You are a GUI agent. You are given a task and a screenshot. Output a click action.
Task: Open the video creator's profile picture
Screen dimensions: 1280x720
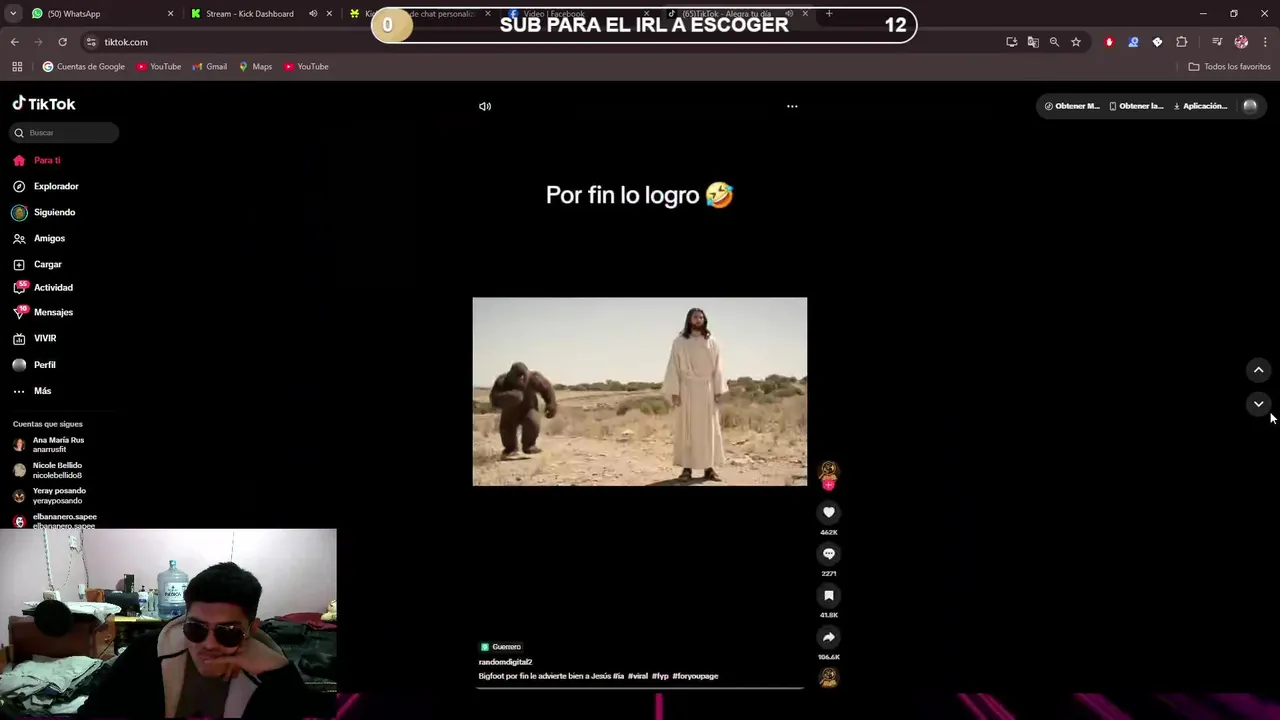[x=828, y=471]
